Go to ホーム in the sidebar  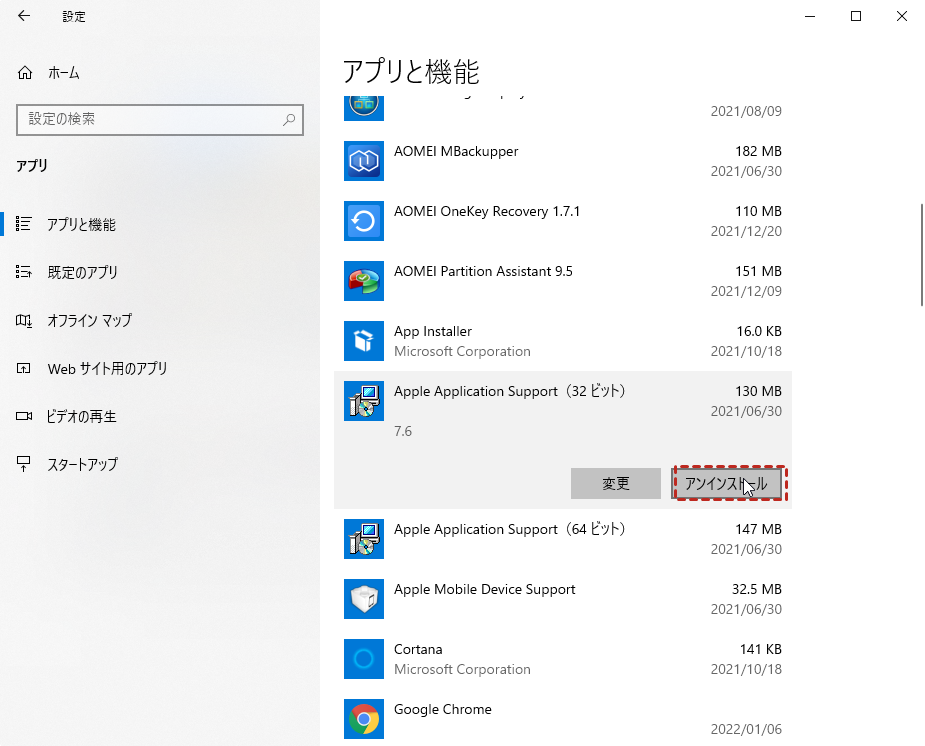point(64,73)
